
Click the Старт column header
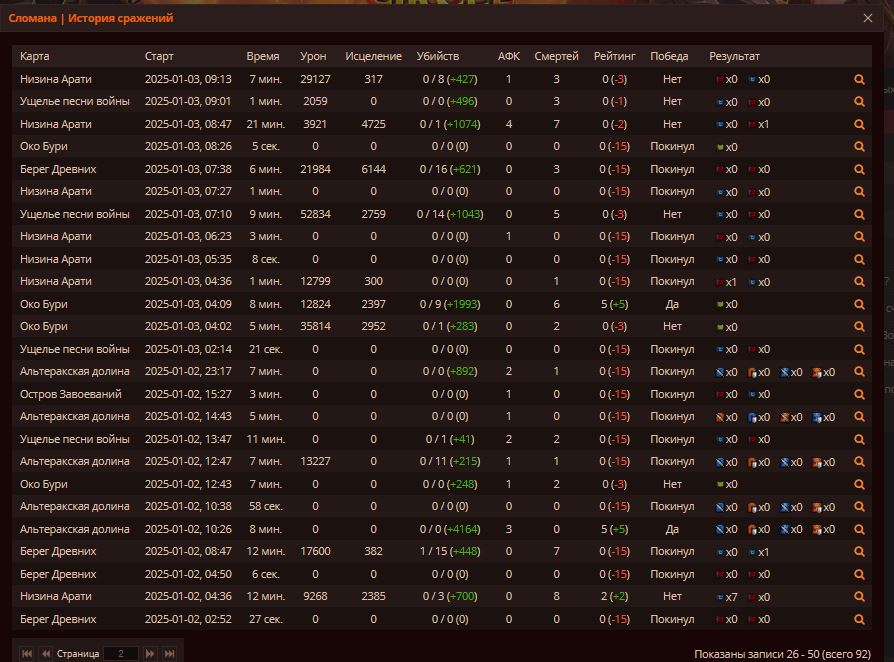pos(159,56)
